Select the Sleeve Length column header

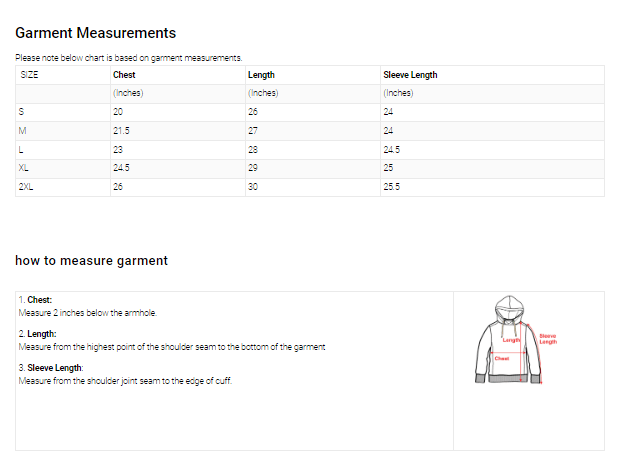point(410,75)
